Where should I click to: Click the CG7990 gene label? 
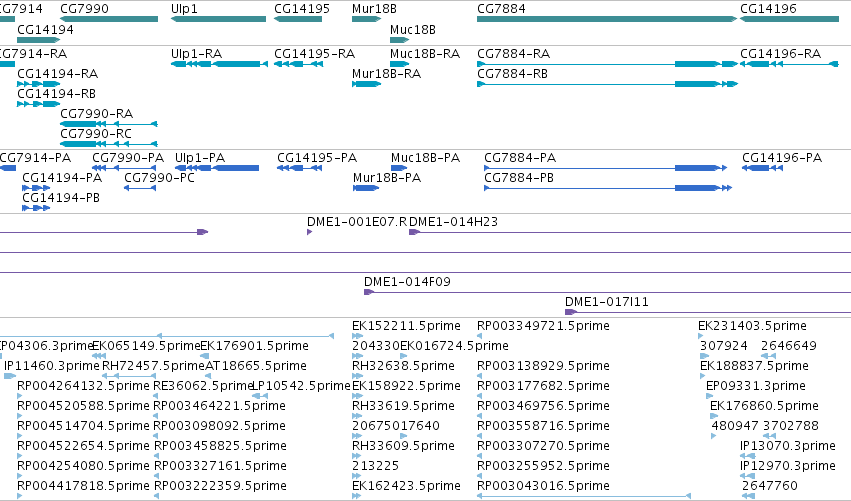pos(84,9)
